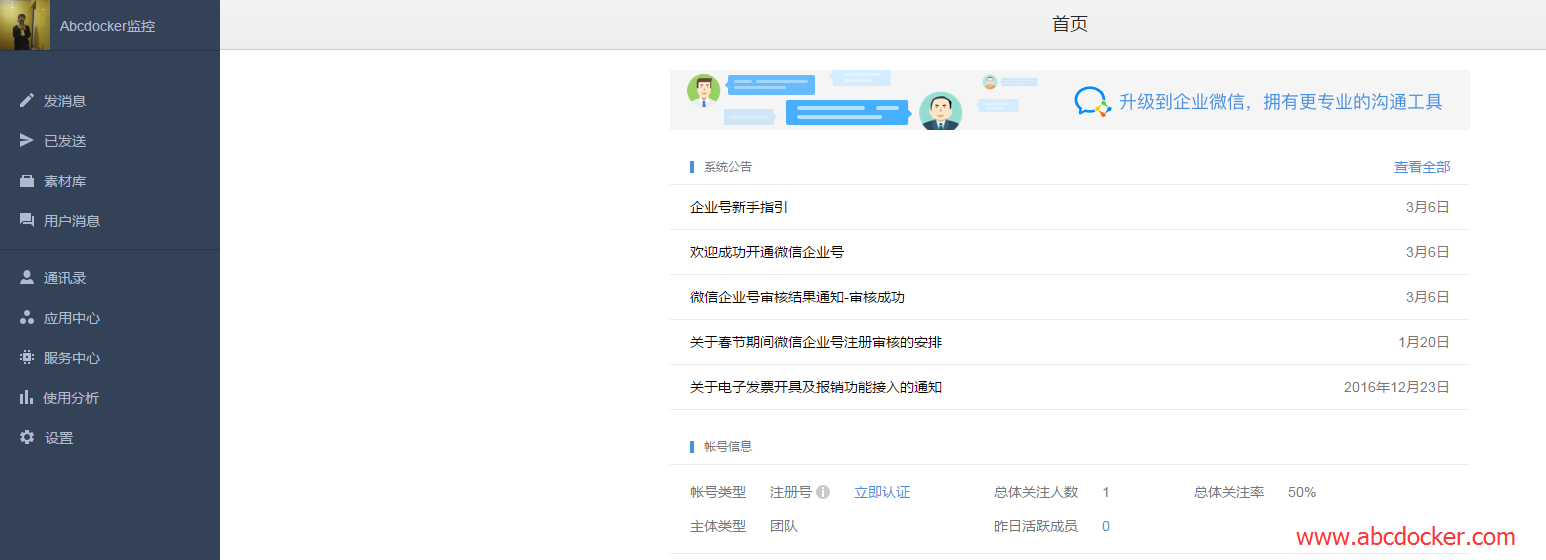1546x560 pixels.
Task: Click the 首页 page title
Action: click(1070, 24)
